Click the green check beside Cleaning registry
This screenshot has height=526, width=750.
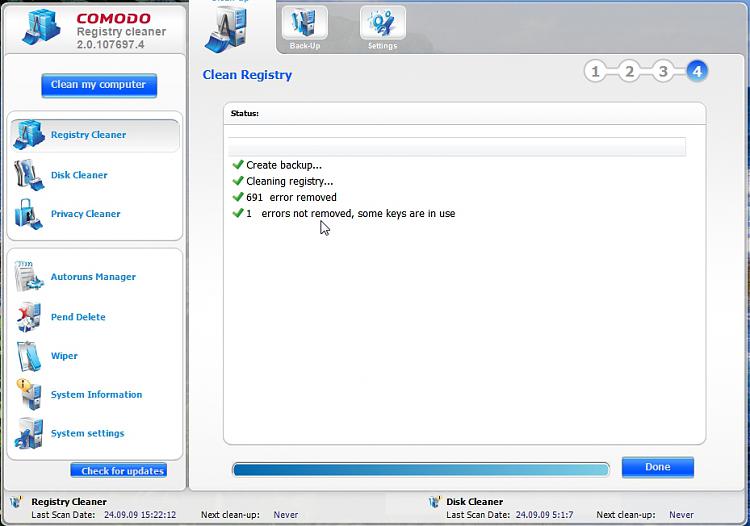pyautogui.click(x=238, y=181)
